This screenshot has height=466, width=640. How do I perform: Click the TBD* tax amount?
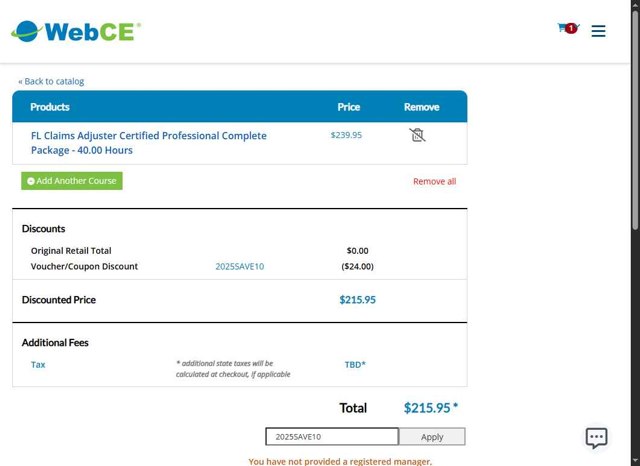(355, 365)
